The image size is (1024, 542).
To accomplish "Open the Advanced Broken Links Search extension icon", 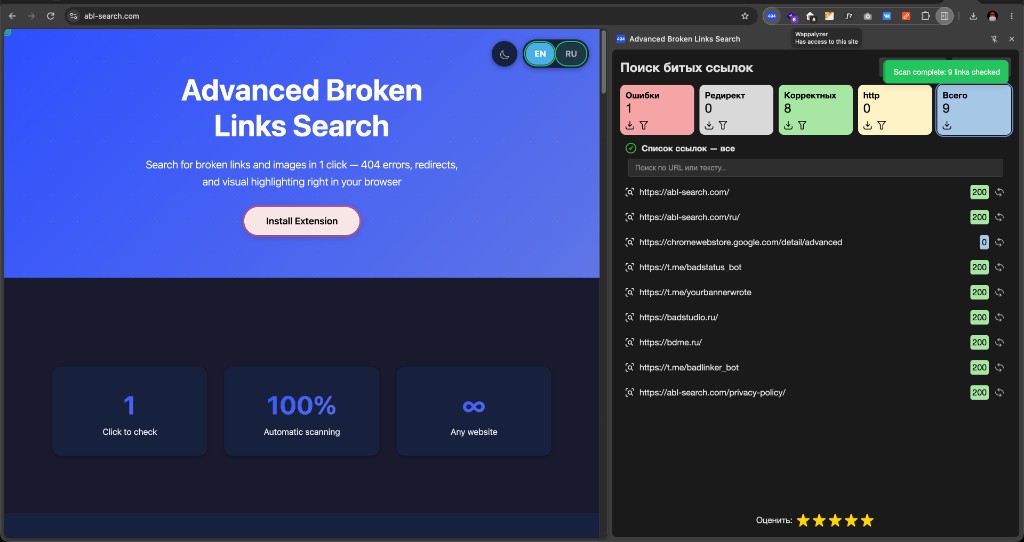I will (772, 16).
